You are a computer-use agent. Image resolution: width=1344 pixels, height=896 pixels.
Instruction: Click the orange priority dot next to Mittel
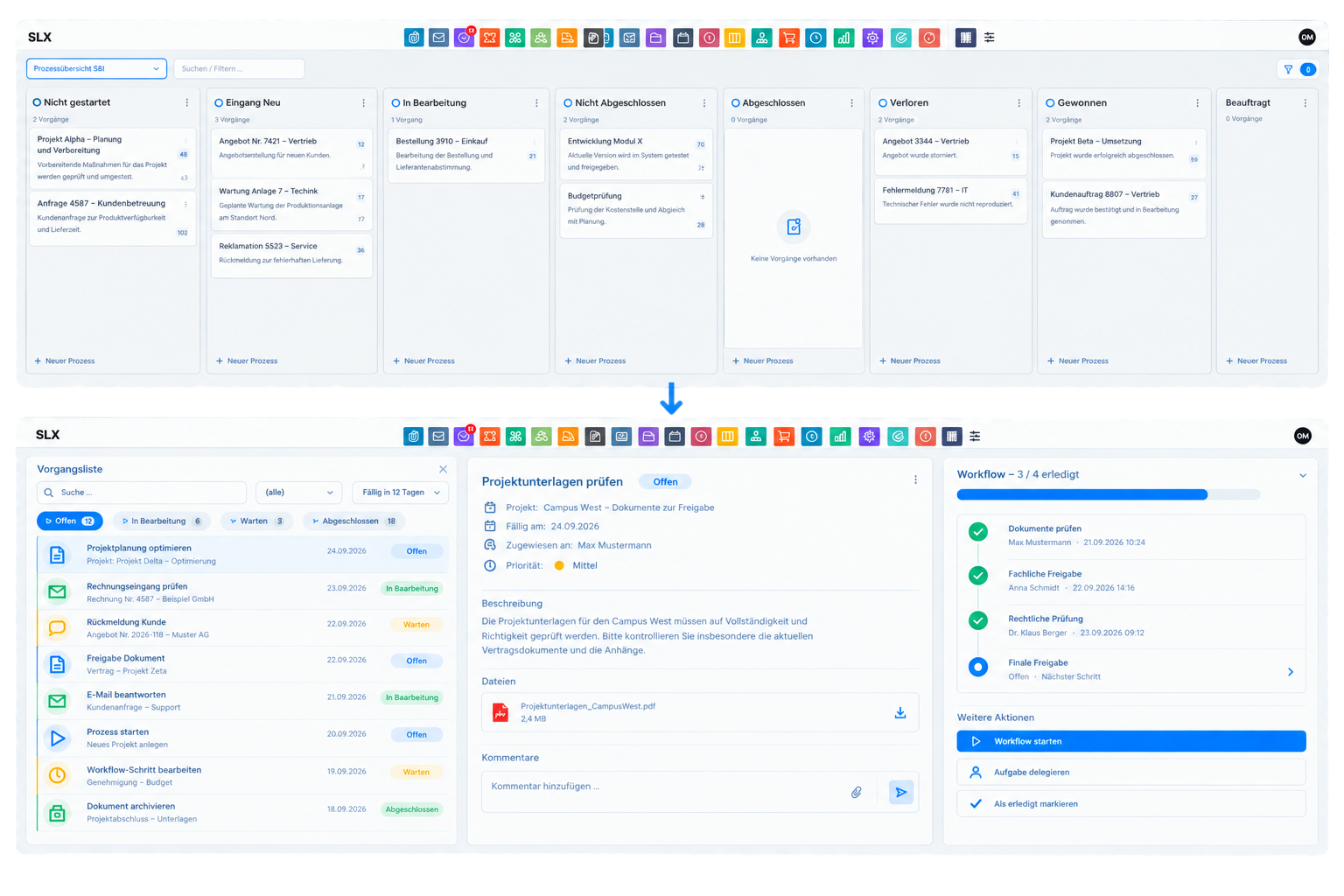point(559,565)
